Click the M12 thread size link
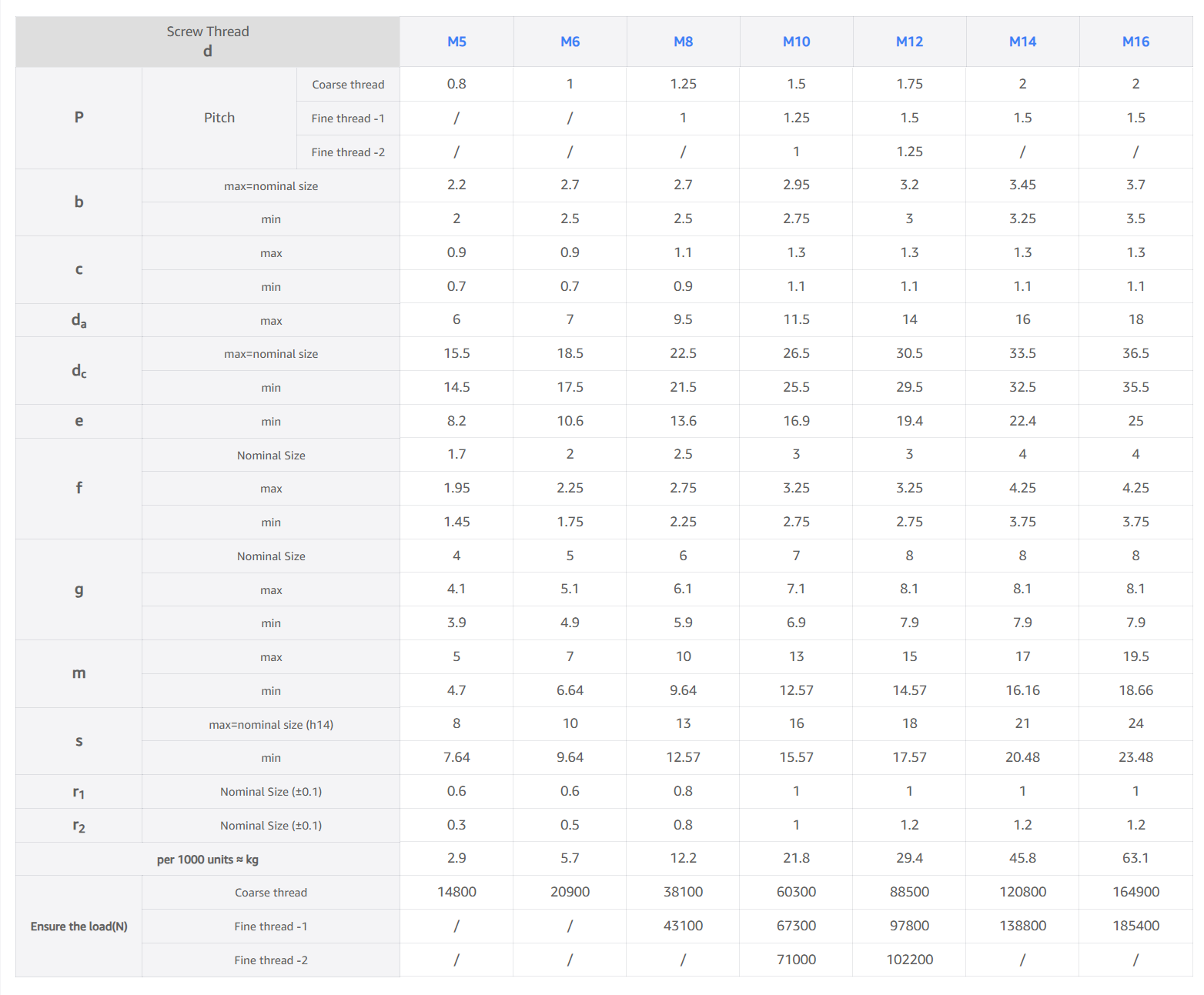Viewport: 1204px width, 995px height. pyautogui.click(x=909, y=42)
